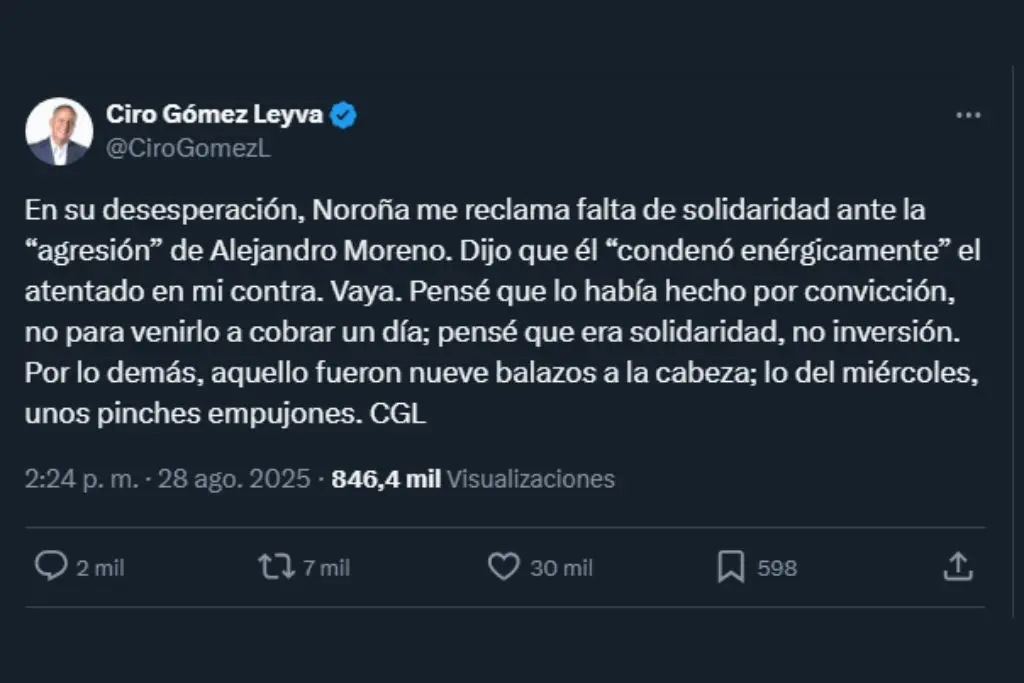
Task: Click the Visualizaciones label
Action: point(530,479)
